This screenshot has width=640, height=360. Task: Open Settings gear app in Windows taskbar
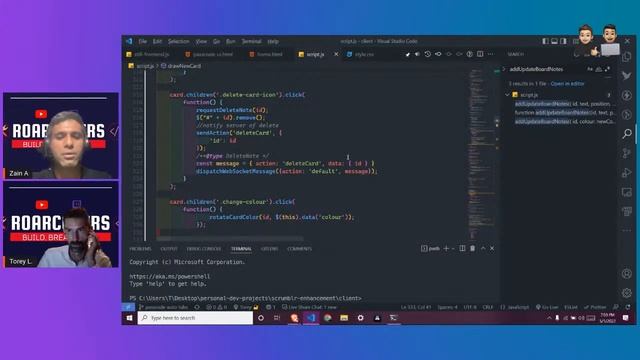[x=360, y=318]
